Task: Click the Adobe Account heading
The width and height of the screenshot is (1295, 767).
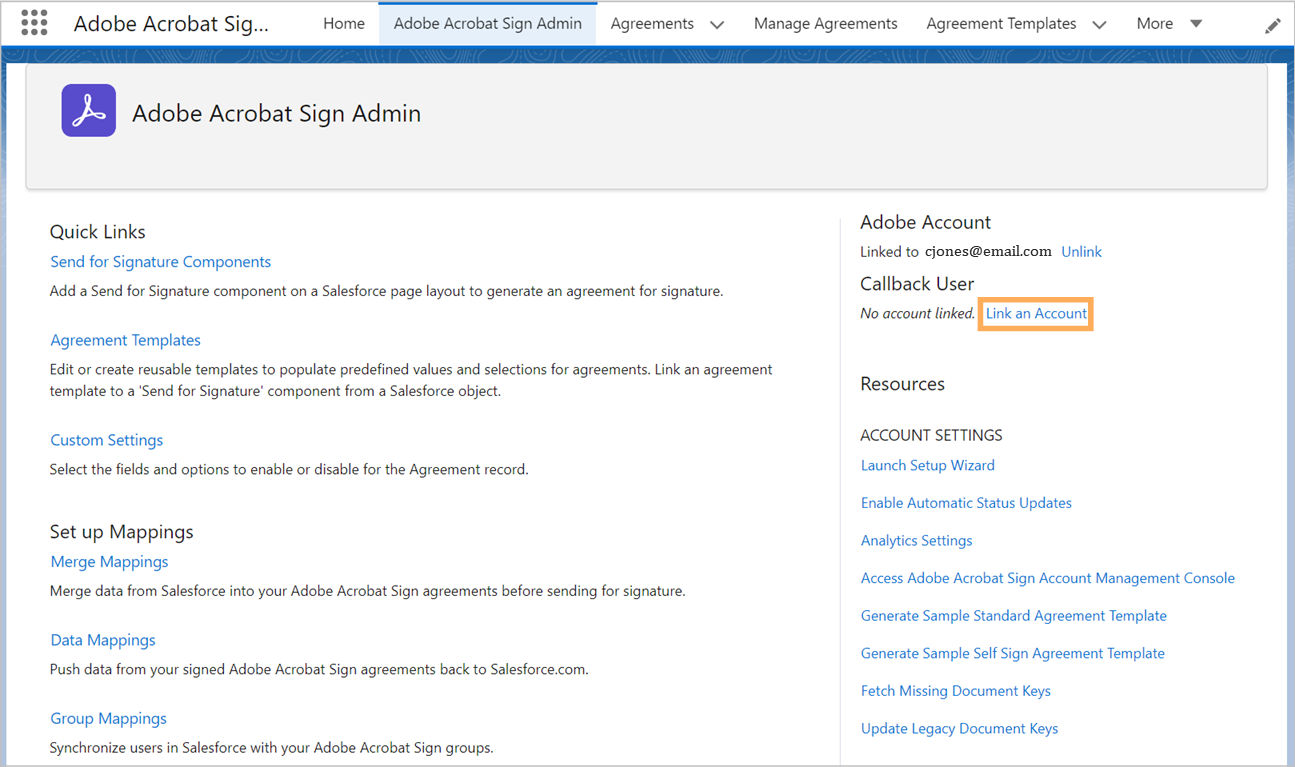Action: 926,222
